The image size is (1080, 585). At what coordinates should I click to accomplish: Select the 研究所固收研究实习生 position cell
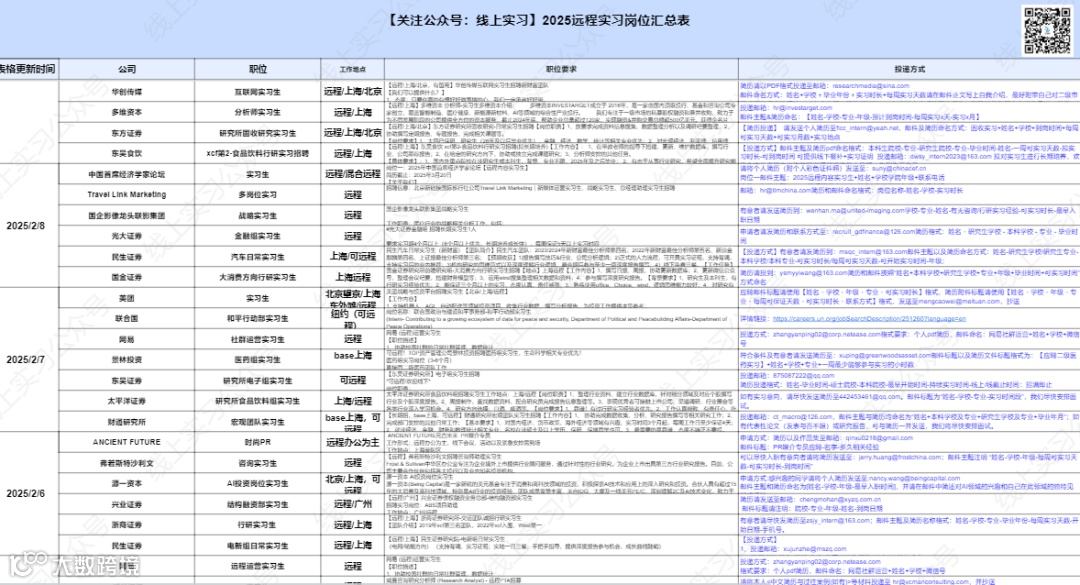[x=258, y=133]
